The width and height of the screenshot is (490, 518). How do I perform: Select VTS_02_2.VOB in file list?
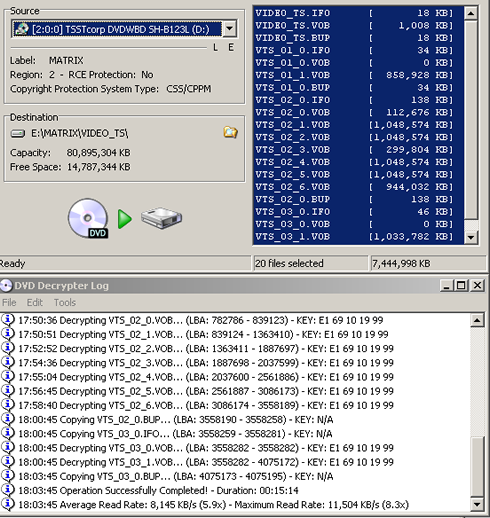(x=358, y=137)
